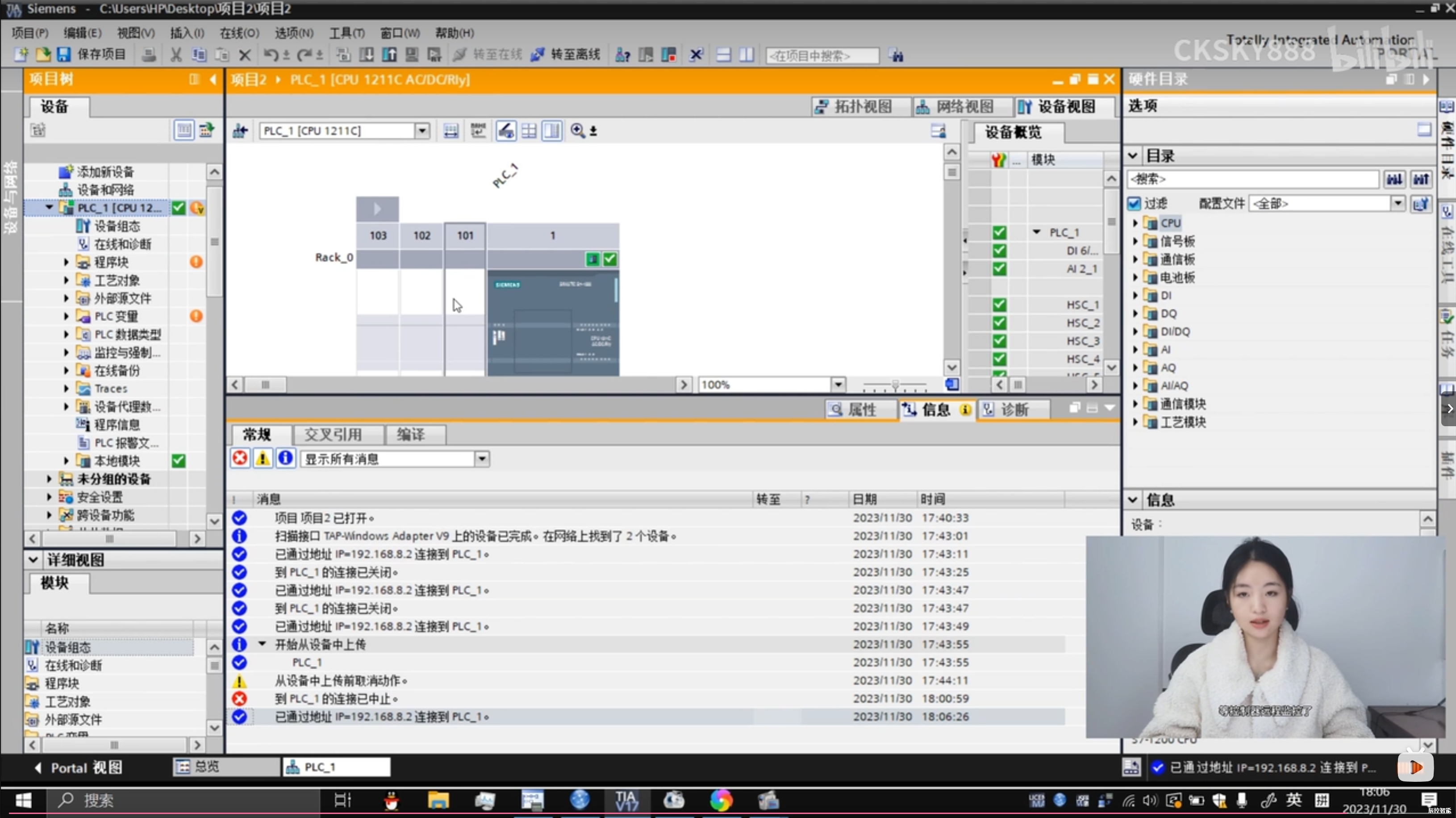Image resolution: width=1456 pixels, height=818 pixels.
Task: Click the warnings filter icon in messages
Action: (263, 458)
